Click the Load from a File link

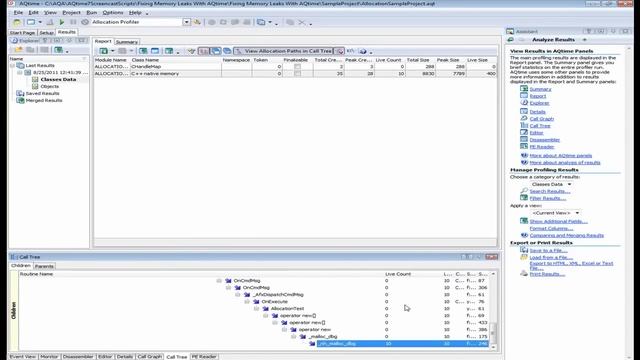(551, 258)
